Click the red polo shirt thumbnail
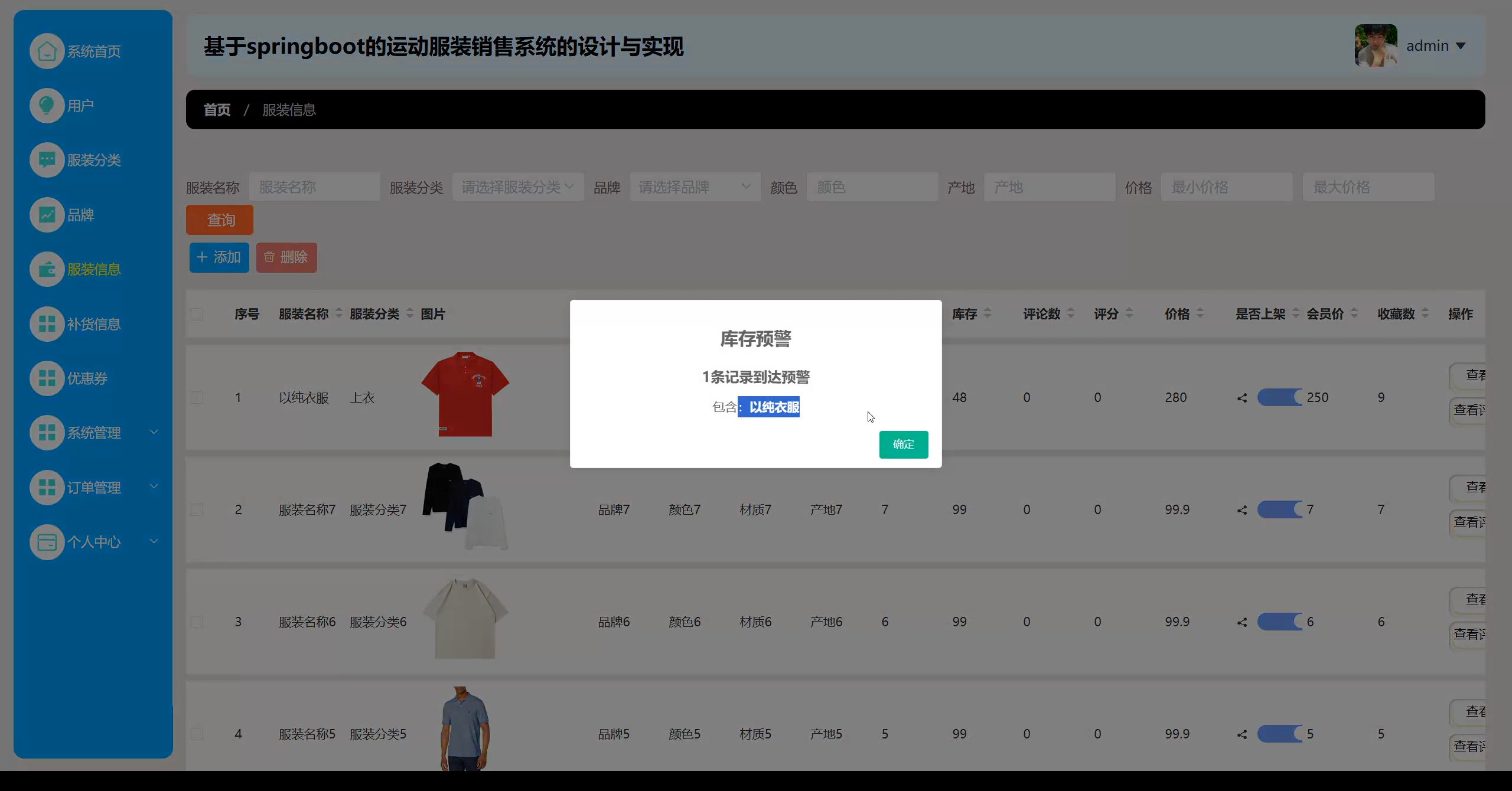The image size is (1512, 791). click(465, 394)
